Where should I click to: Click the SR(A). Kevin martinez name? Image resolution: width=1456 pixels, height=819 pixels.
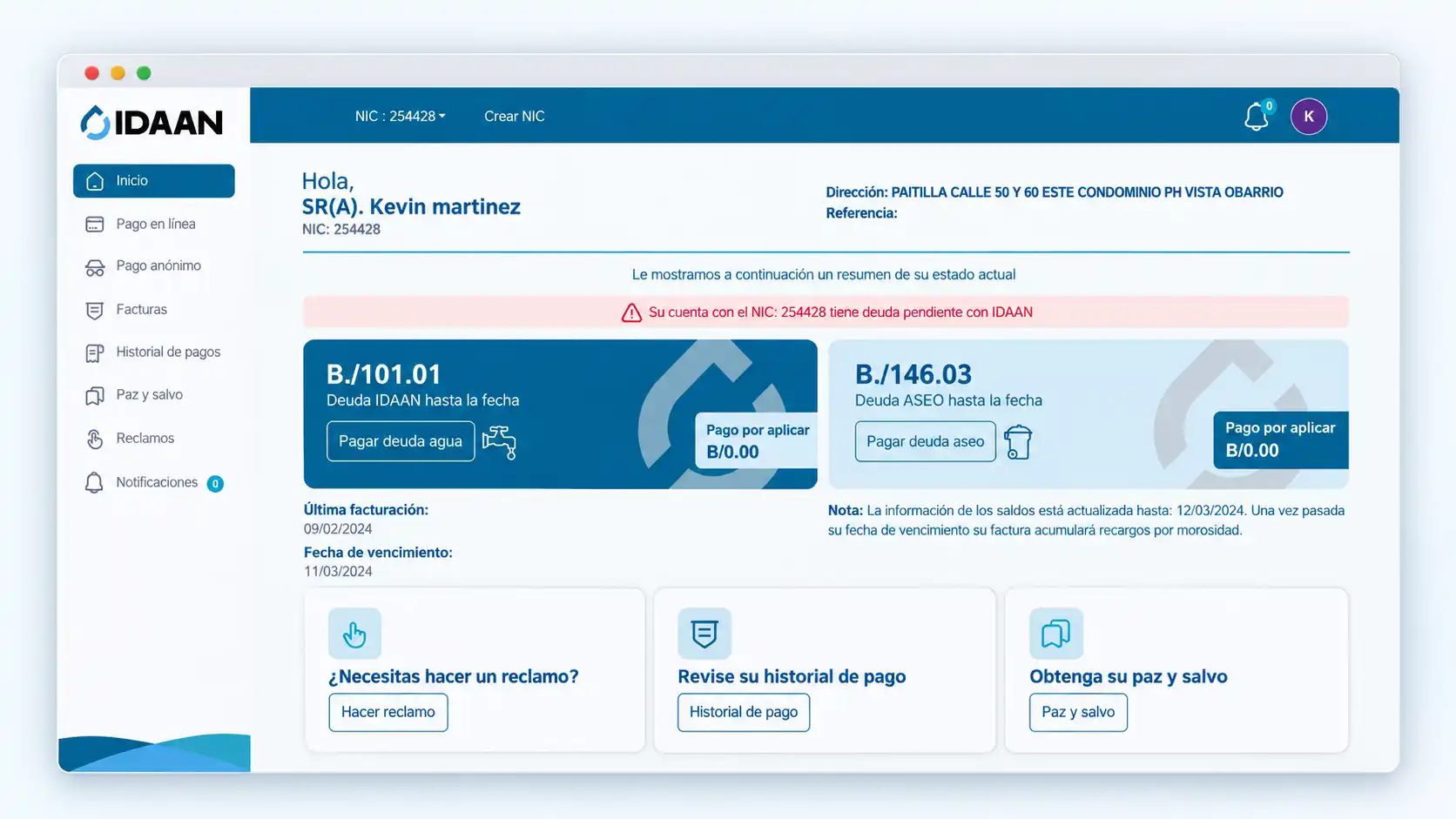411,207
